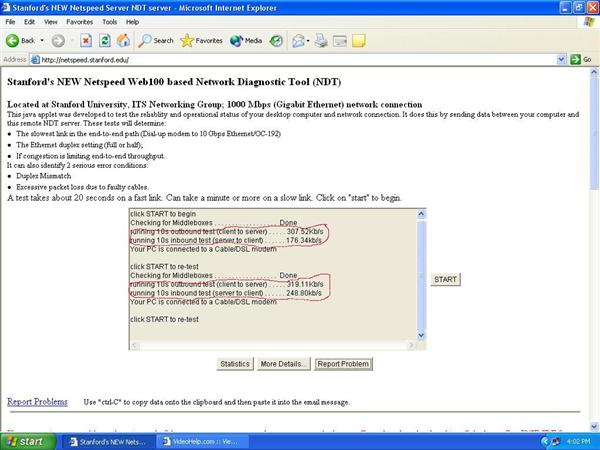
Task: Switch to Stanford's NEW Netspeed taskbar window
Action: click(x=108, y=442)
